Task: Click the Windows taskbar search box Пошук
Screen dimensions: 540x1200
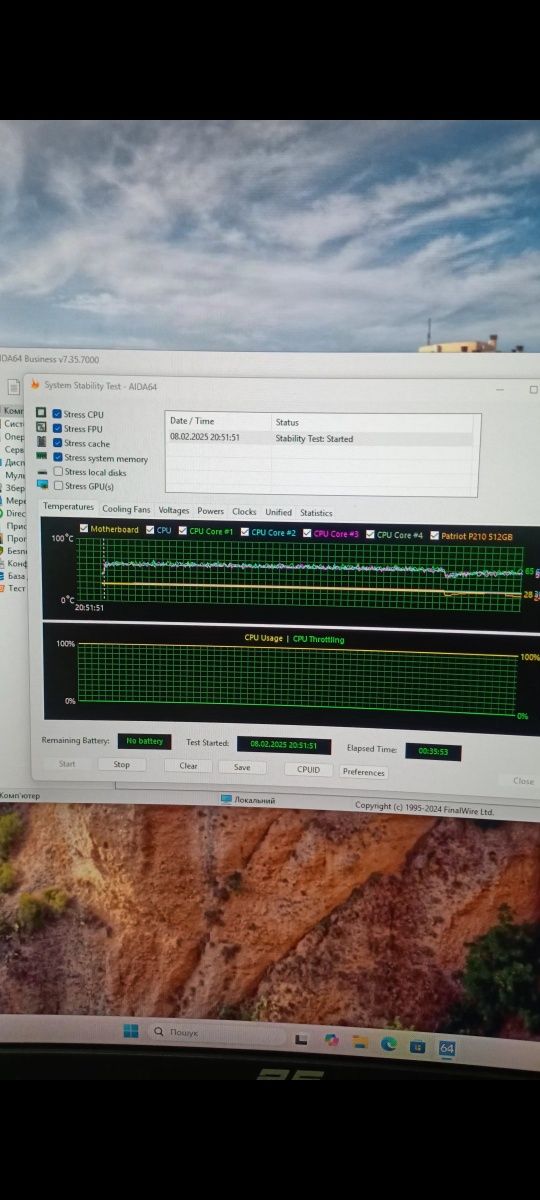Action: coord(215,1032)
